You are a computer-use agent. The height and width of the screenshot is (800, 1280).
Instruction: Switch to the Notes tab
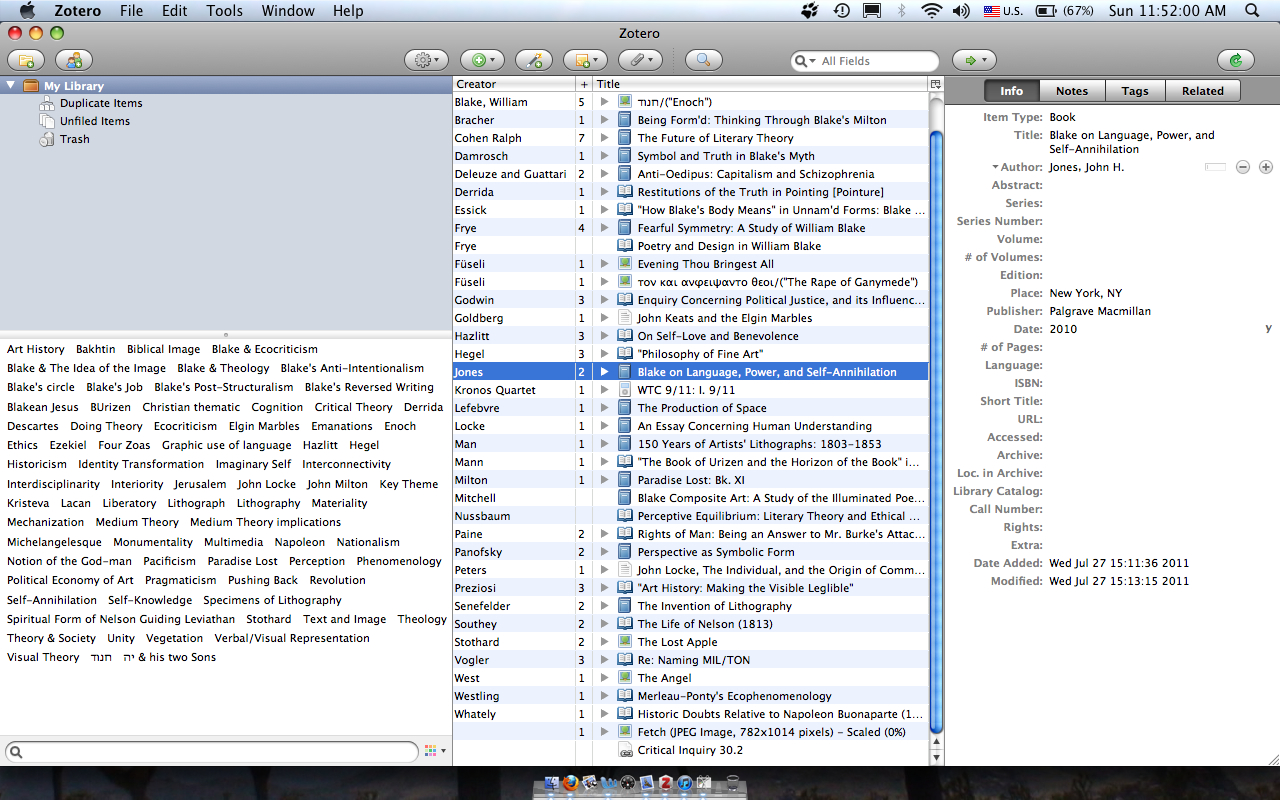tap(1071, 91)
